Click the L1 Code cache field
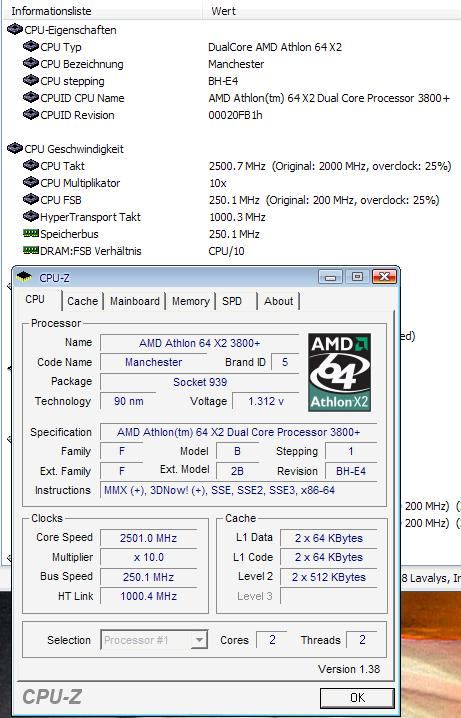Image resolution: width=461 pixels, height=718 pixels. click(x=329, y=557)
